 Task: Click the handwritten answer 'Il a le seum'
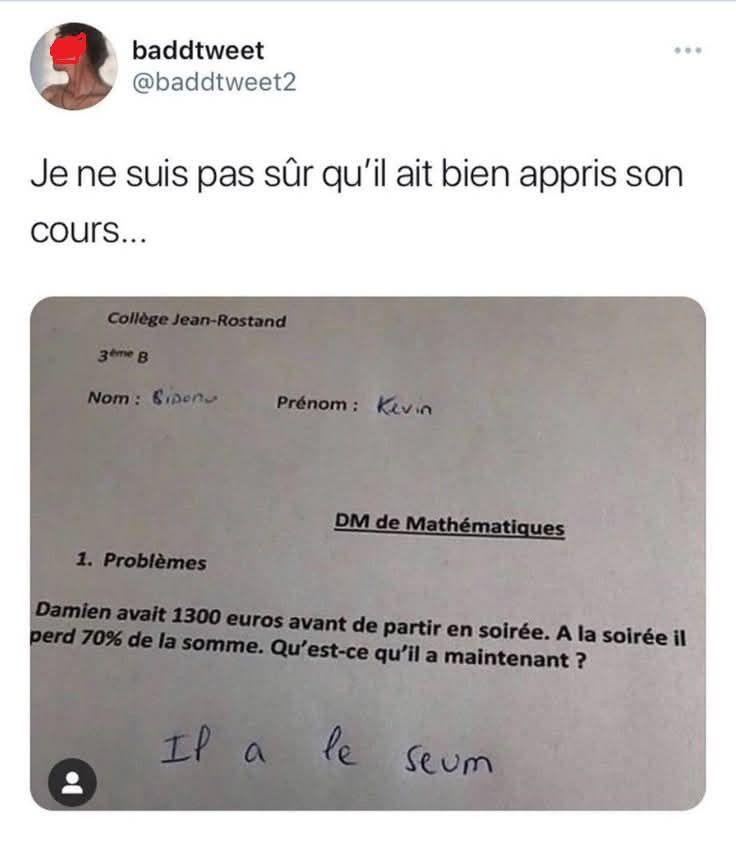tap(327, 747)
